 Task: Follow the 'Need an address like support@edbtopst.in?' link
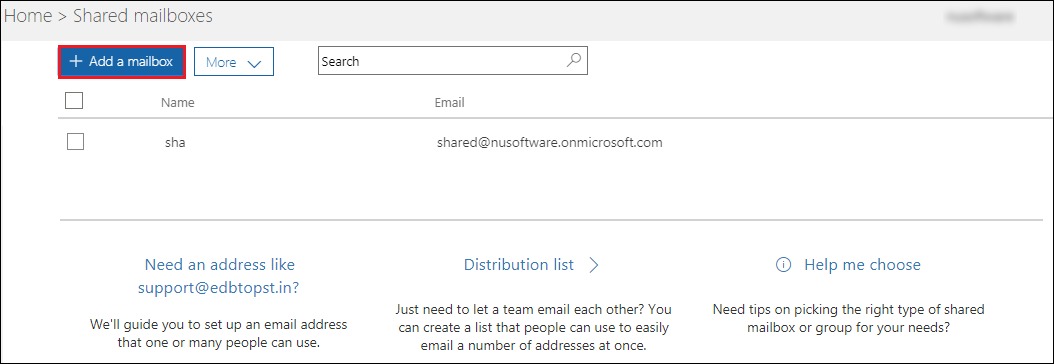219,276
